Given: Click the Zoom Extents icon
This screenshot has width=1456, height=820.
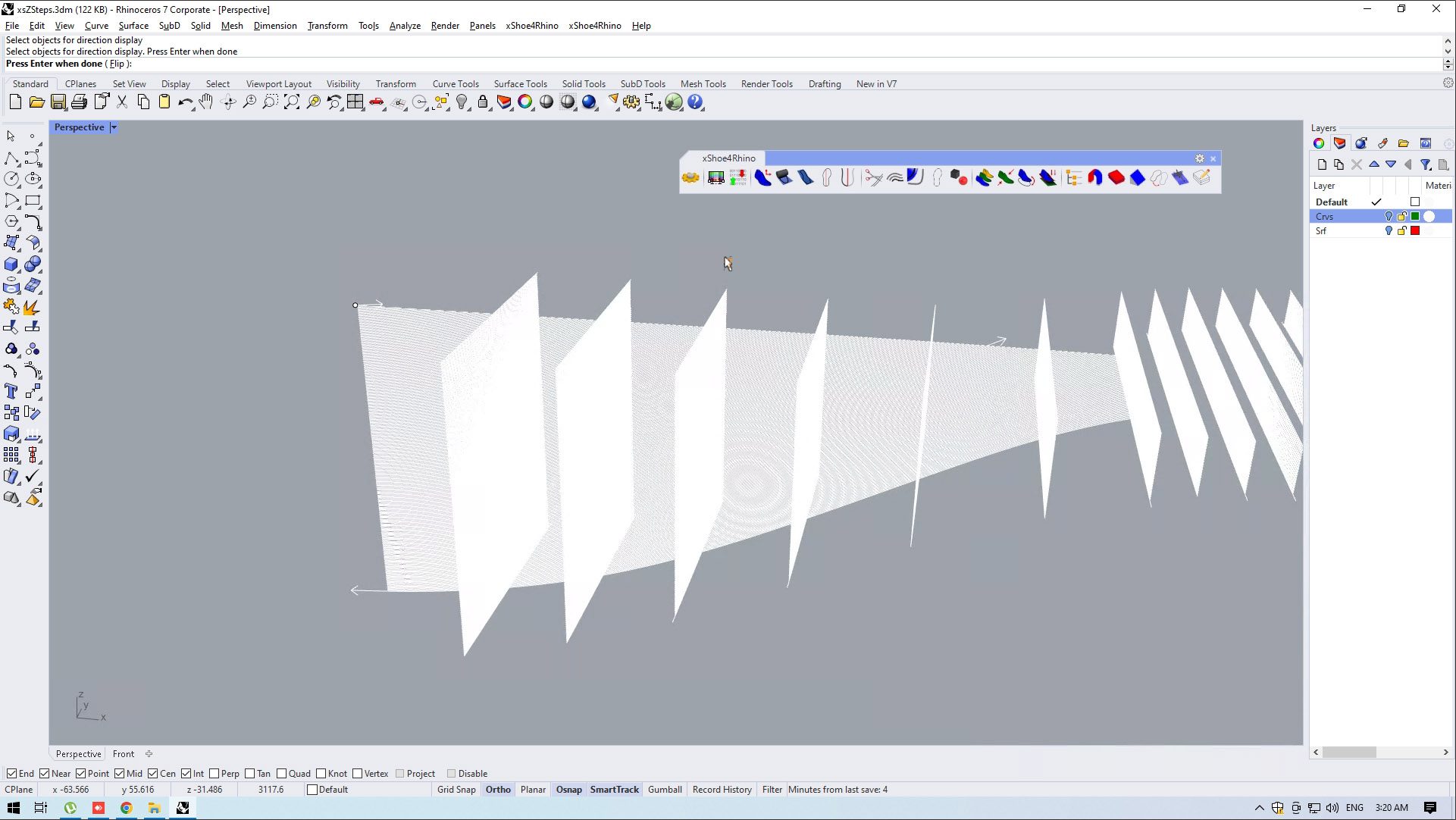Looking at the screenshot, I should tap(292, 102).
